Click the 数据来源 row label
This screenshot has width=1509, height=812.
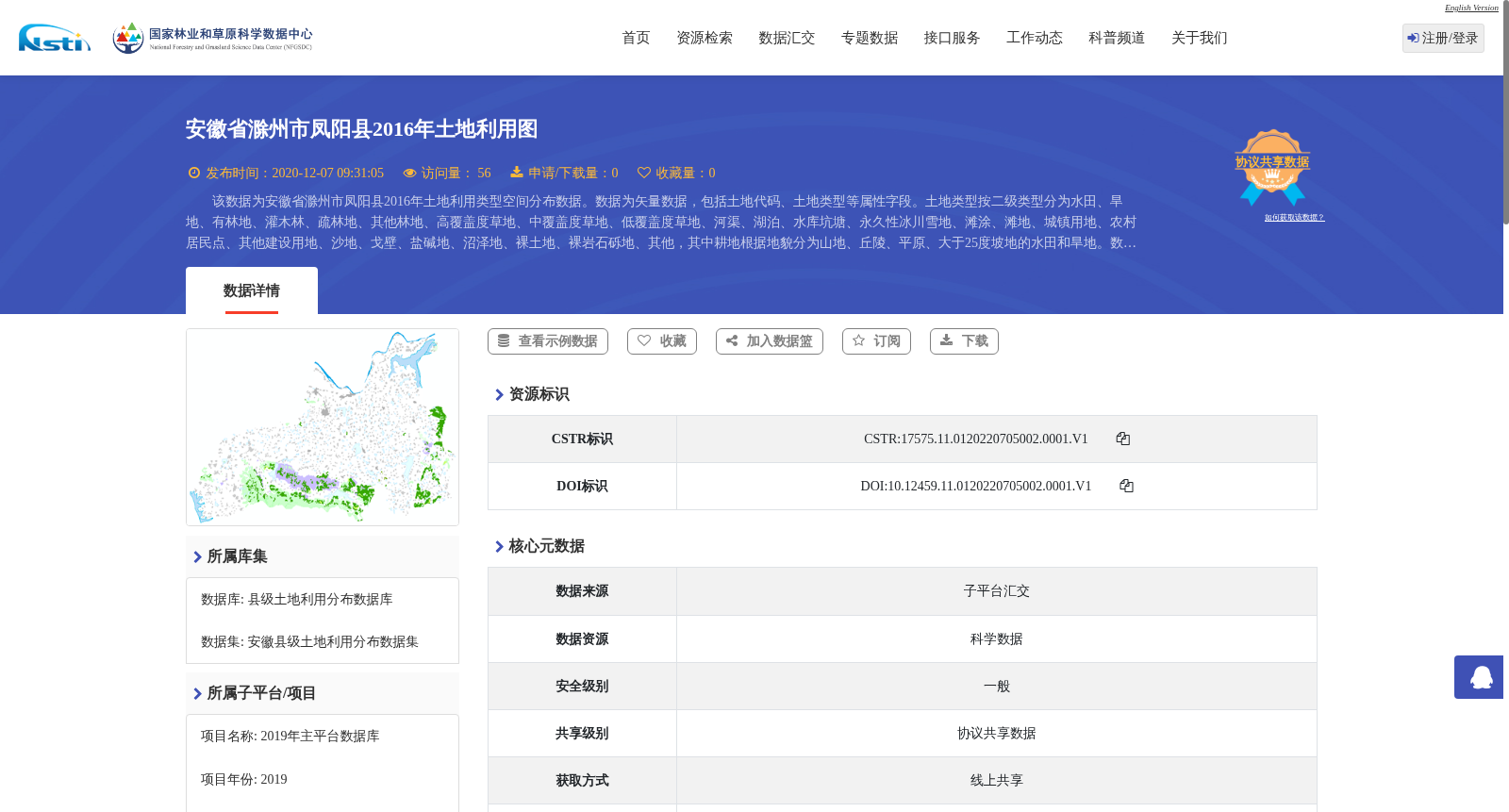click(x=582, y=591)
